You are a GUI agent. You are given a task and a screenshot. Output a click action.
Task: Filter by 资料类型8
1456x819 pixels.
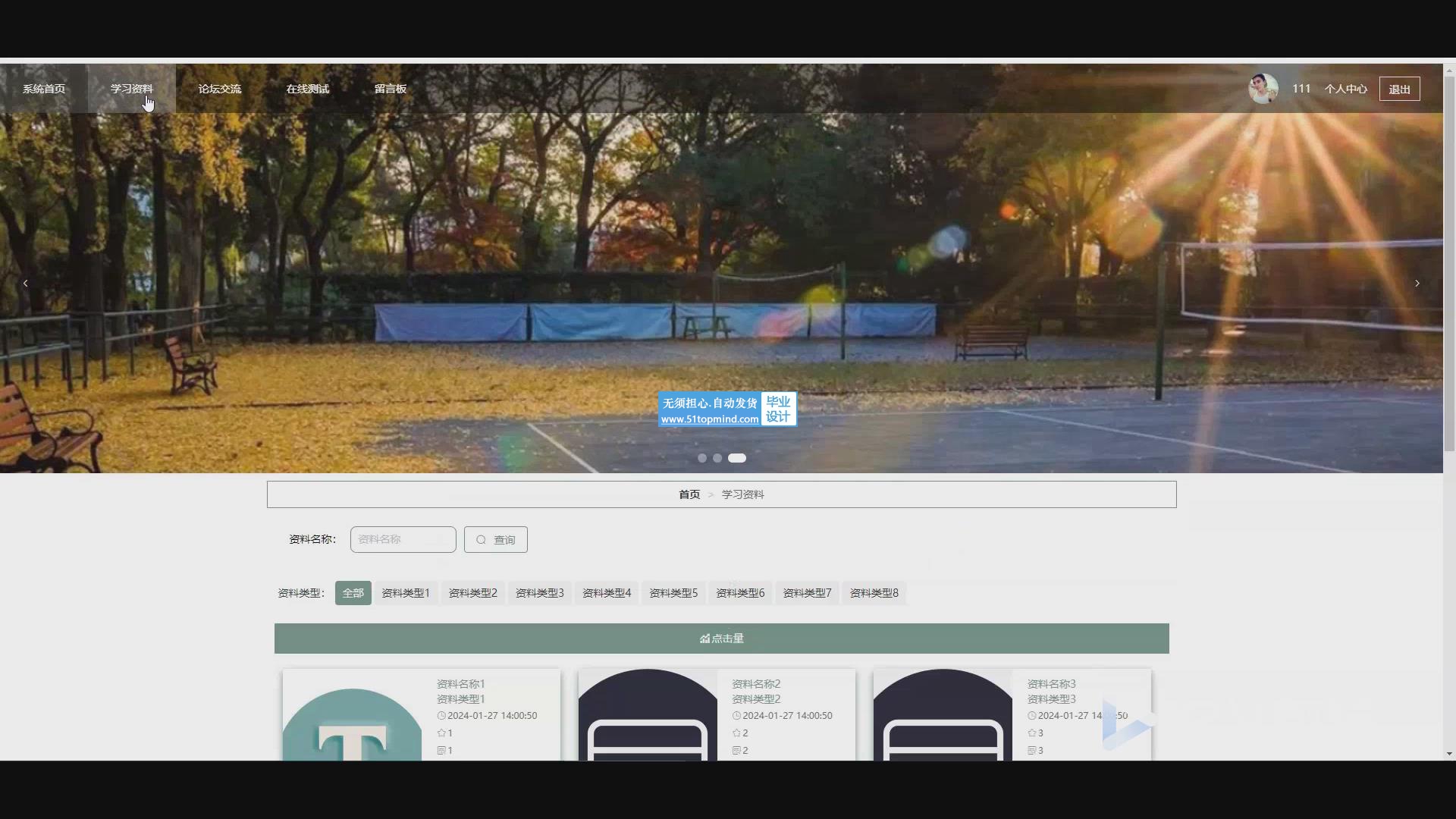(x=874, y=593)
